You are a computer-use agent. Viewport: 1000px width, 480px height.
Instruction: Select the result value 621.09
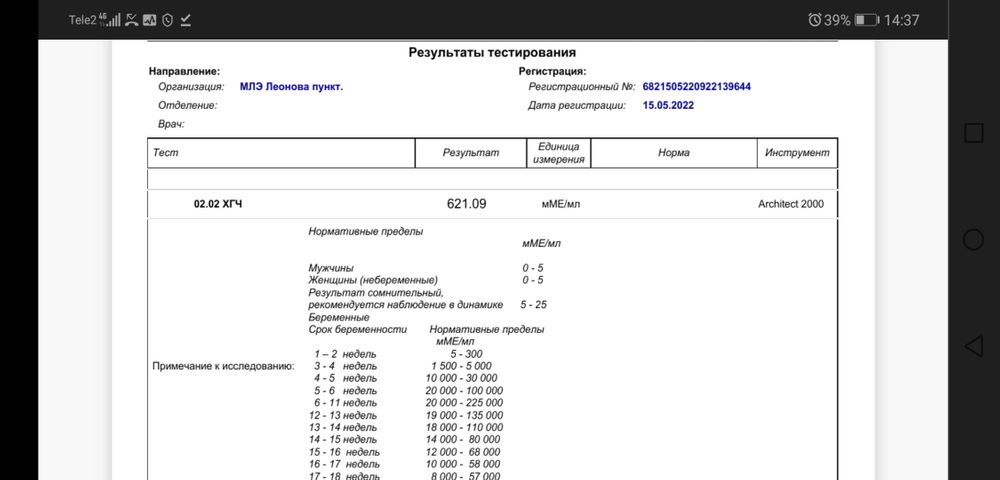point(467,204)
